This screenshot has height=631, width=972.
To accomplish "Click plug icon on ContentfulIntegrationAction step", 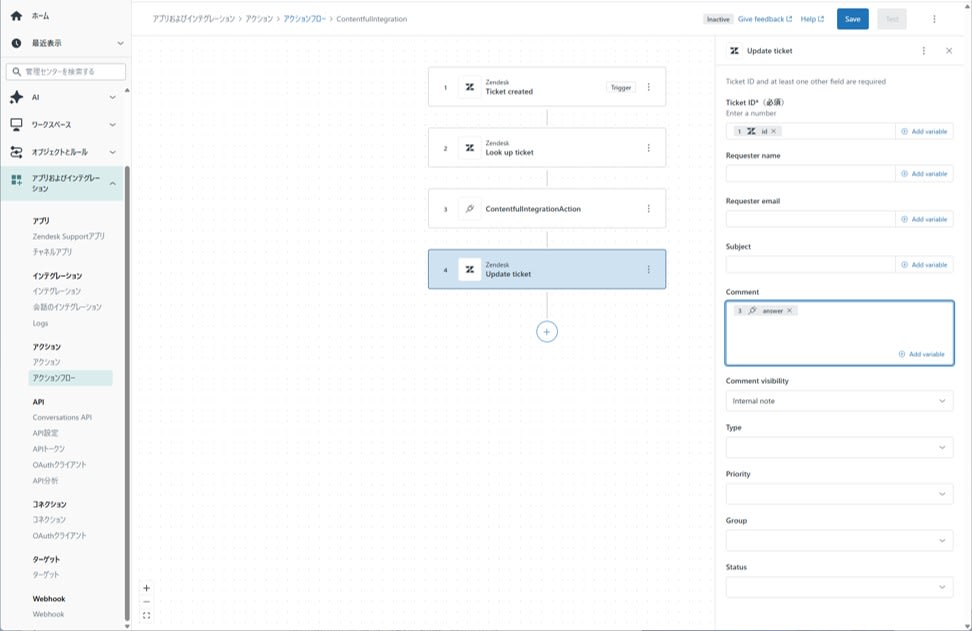I will pyautogui.click(x=470, y=209).
